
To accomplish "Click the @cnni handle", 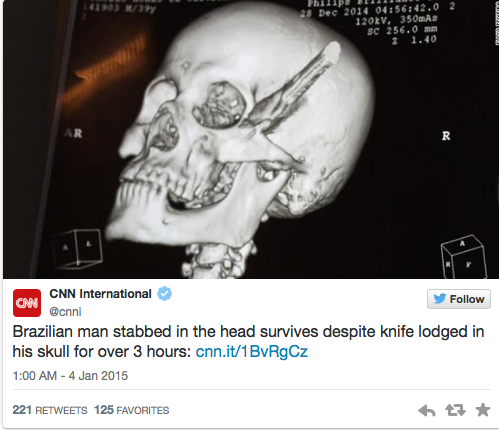I will (65, 312).
